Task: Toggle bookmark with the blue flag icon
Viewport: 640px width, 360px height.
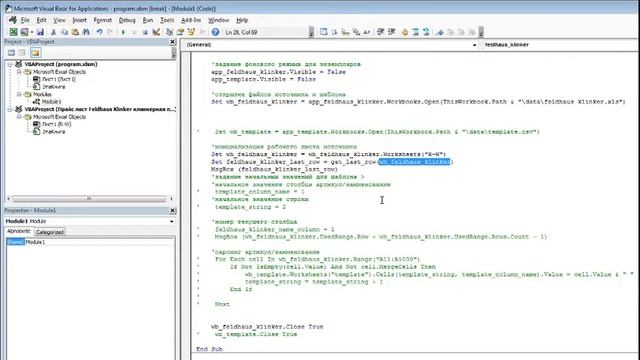Action: [440, 32]
